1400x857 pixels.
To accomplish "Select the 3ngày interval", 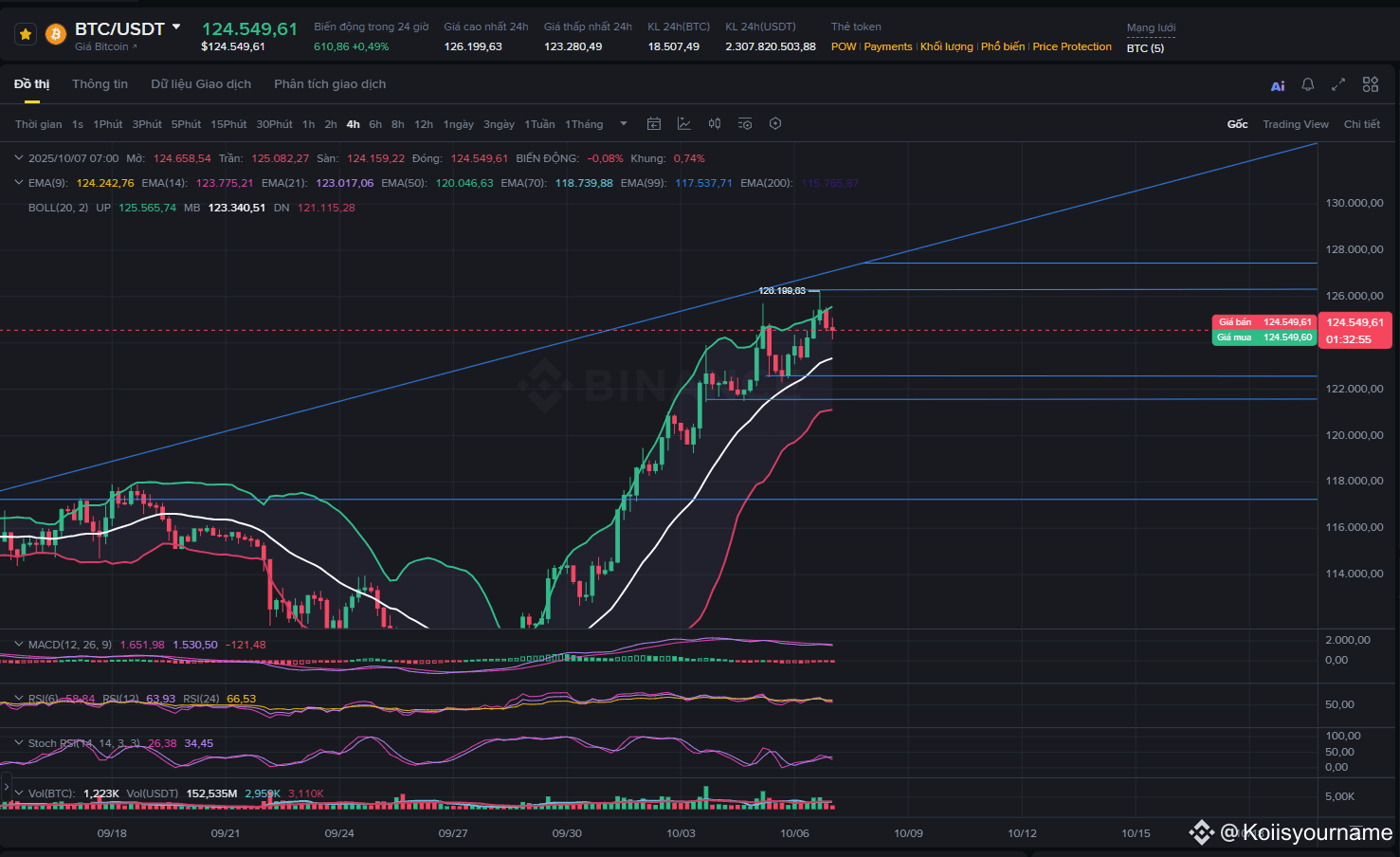I will click(x=499, y=124).
